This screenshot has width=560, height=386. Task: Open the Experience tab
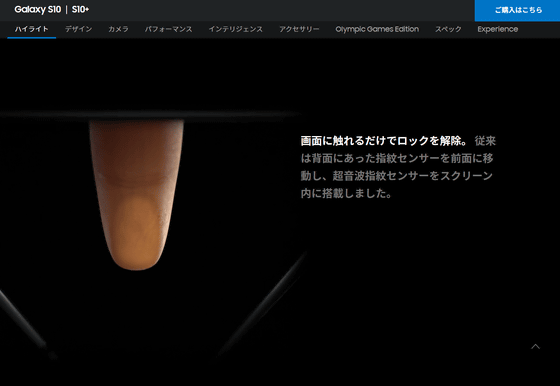[498, 29]
